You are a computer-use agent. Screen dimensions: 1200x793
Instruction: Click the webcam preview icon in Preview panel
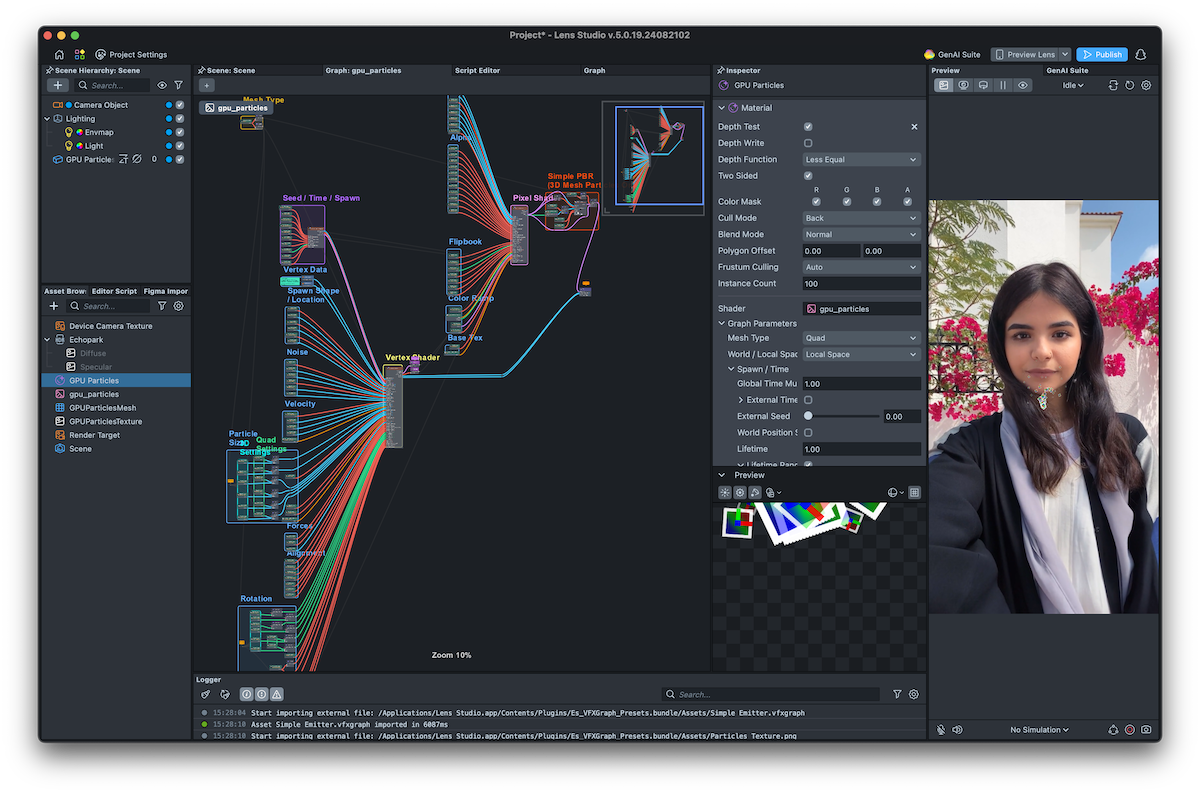pyautogui.click(x=964, y=85)
